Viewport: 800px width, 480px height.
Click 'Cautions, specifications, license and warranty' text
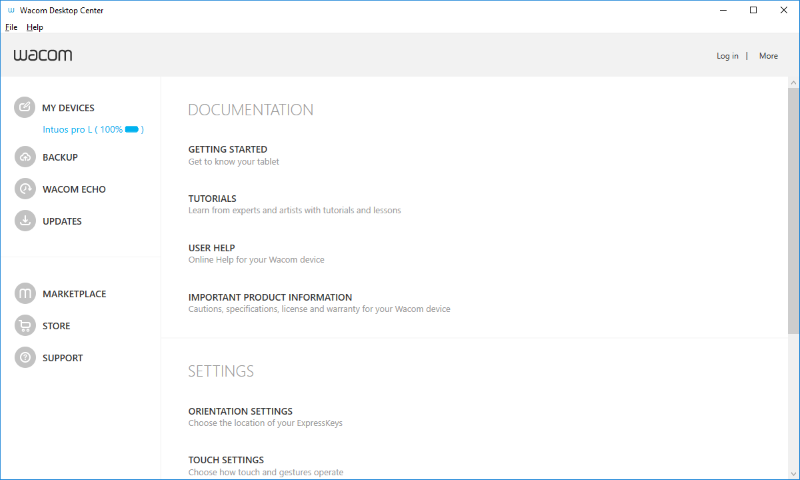click(x=319, y=309)
